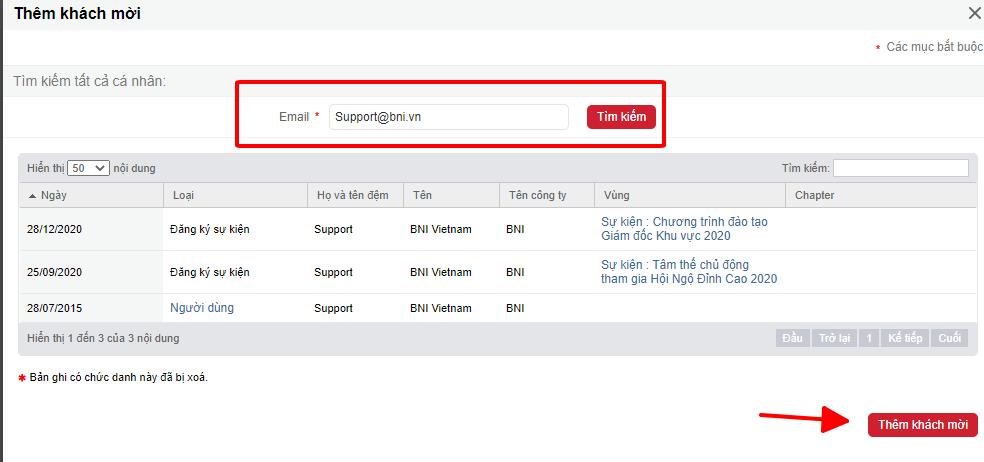Screen dimensions: 984x462
Task: Sort by Vùng column header
Action: click(x=690, y=195)
